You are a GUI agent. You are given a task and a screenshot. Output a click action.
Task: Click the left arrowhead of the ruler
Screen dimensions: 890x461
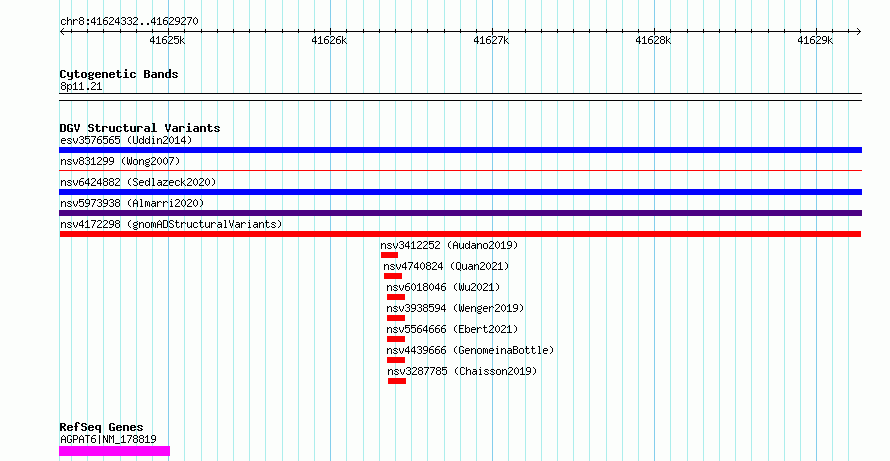(x=62, y=32)
